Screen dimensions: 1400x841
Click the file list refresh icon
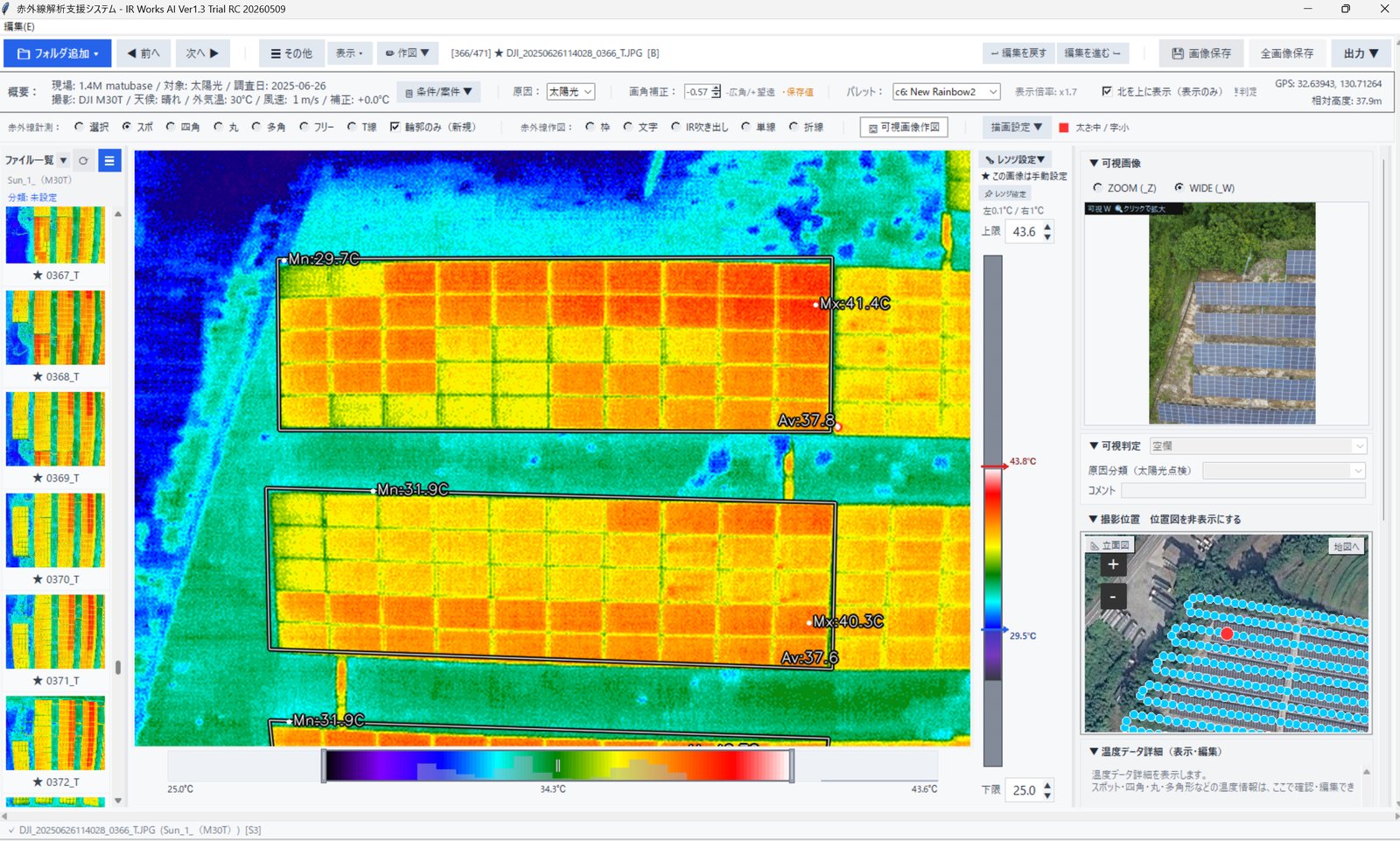tap(83, 160)
